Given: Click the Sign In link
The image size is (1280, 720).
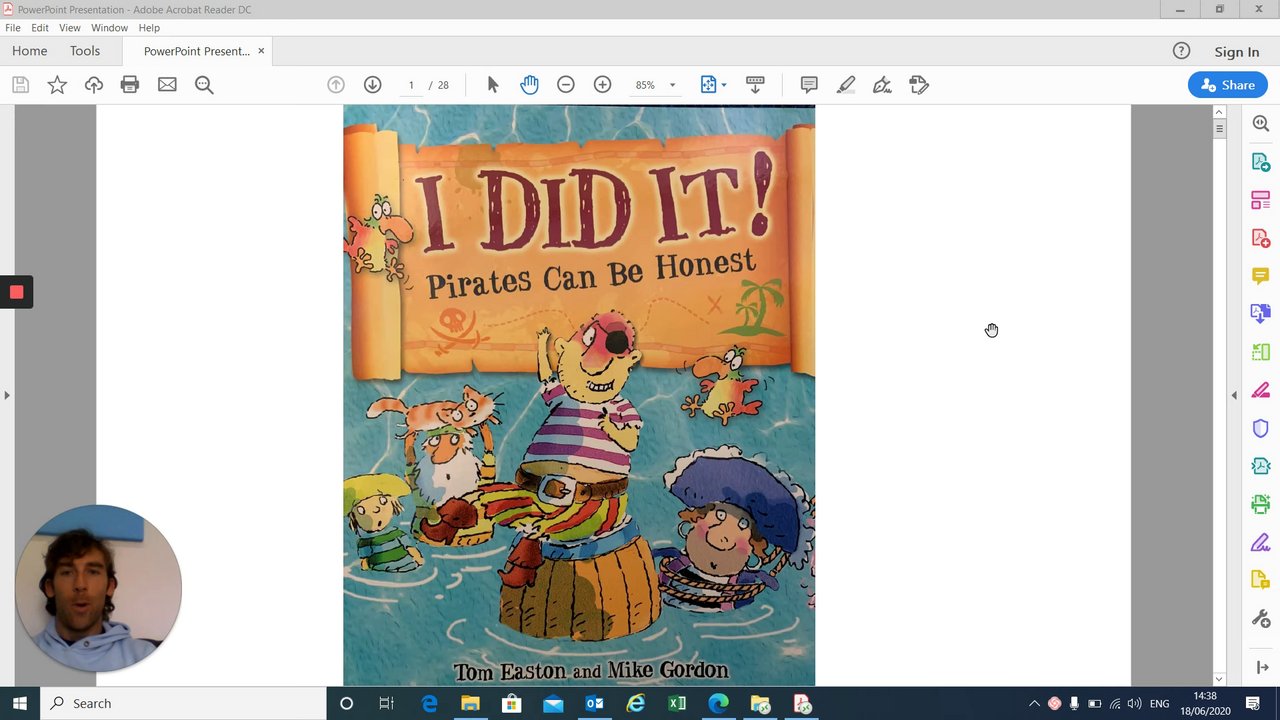Looking at the screenshot, I should coord(1237,52).
